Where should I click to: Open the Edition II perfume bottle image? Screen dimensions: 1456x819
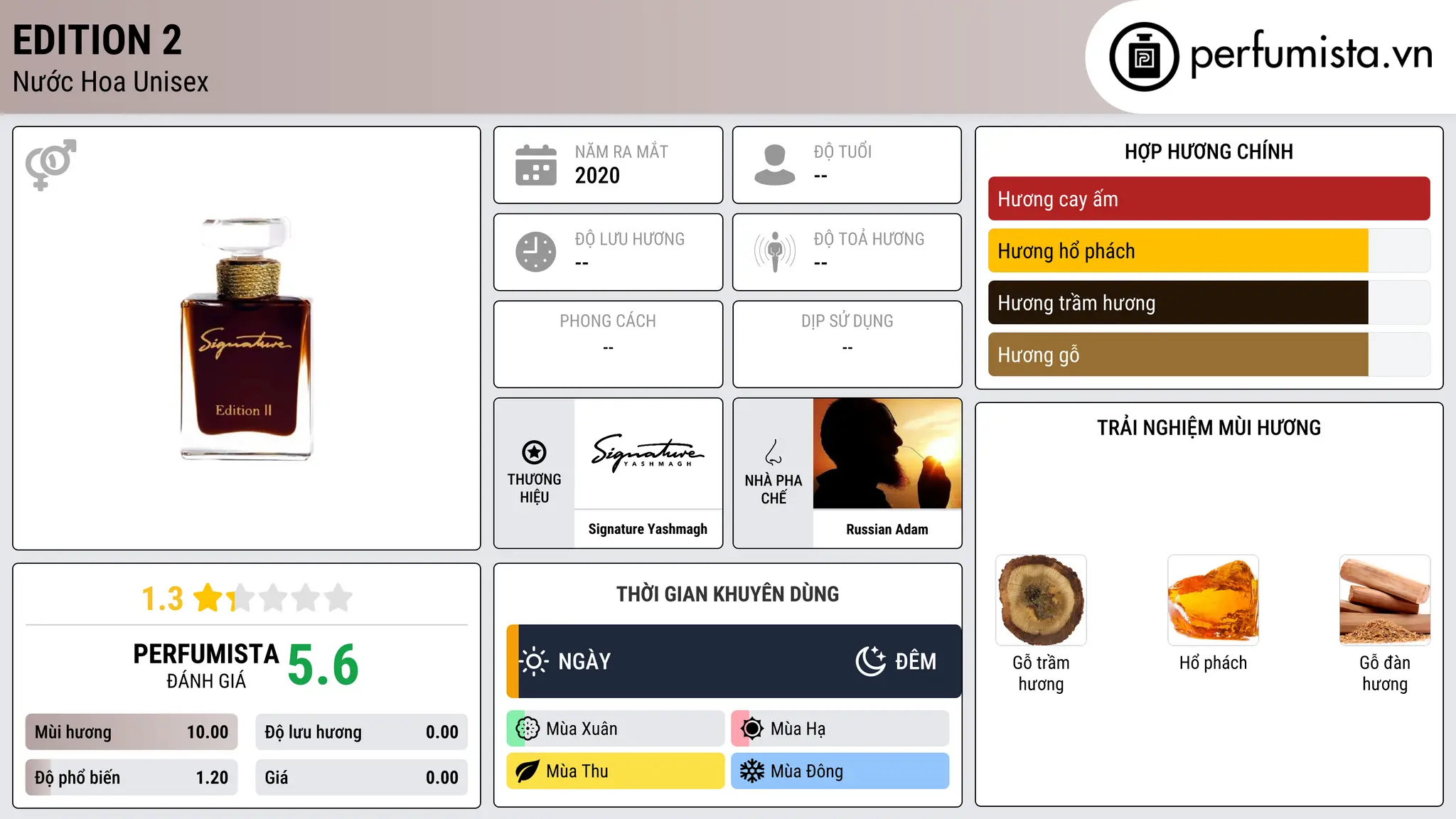click(x=246, y=338)
